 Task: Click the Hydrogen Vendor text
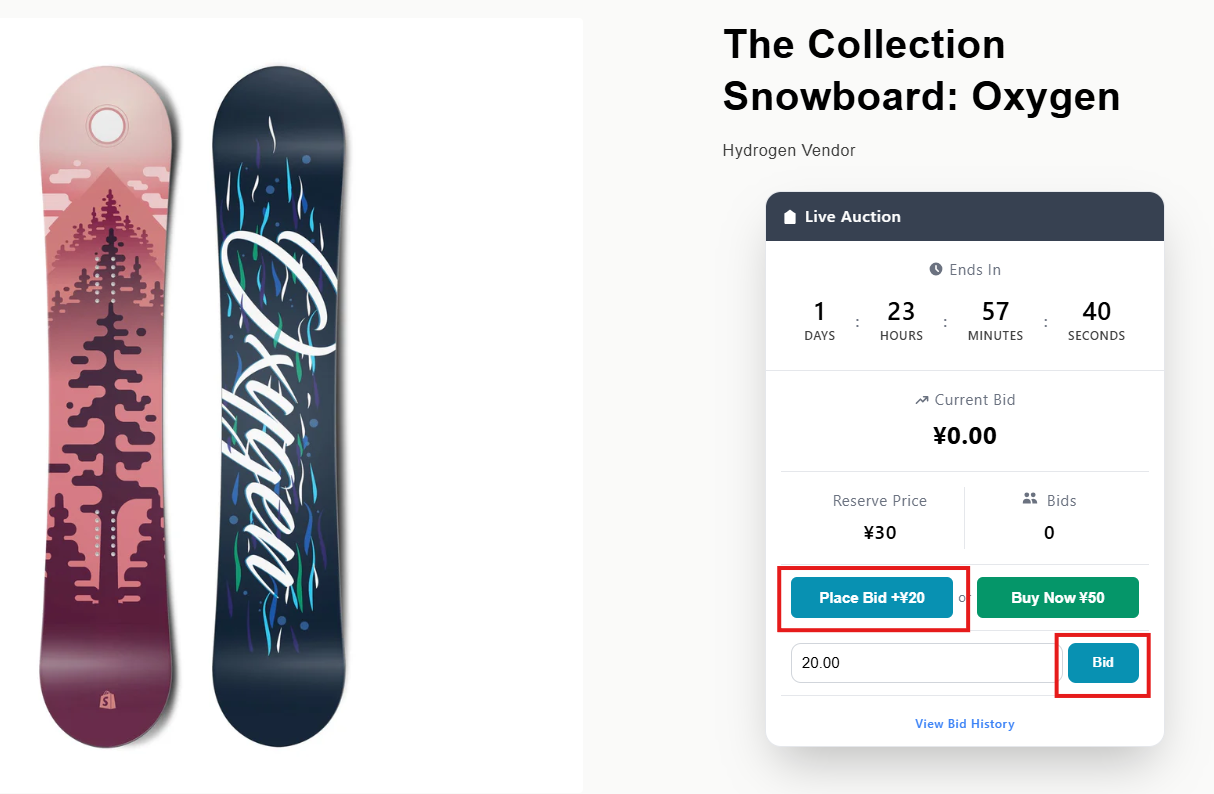tap(788, 151)
